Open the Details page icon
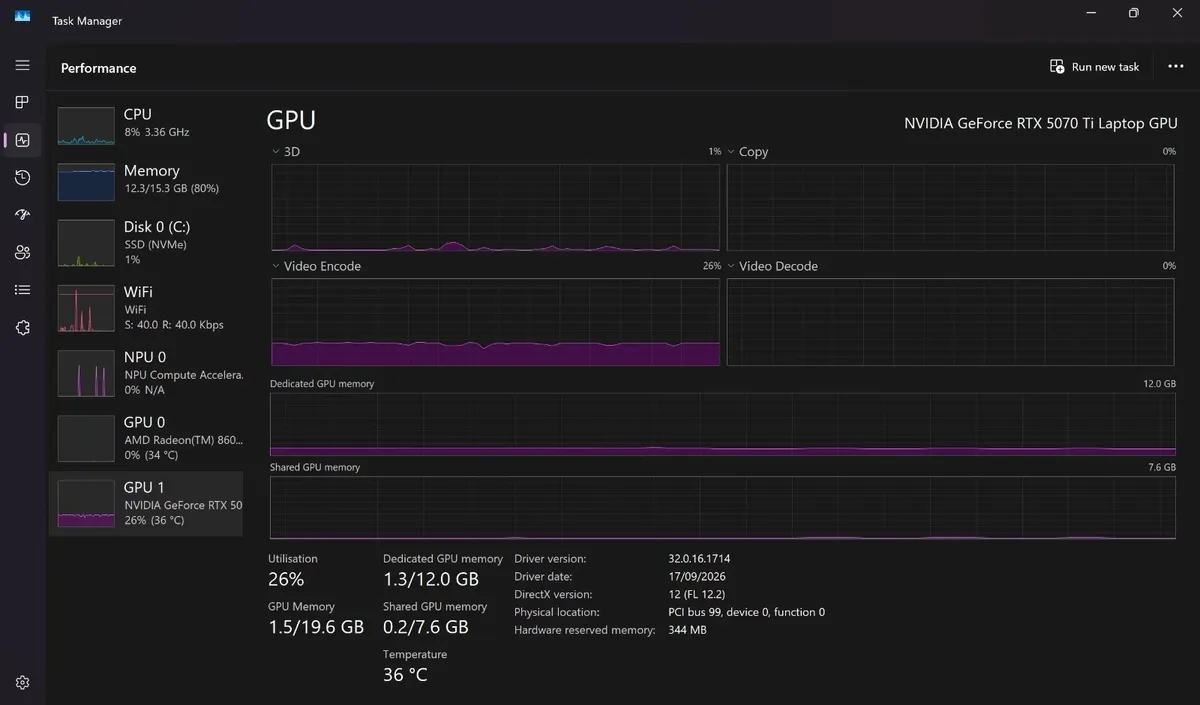This screenshot has height=705, width=1200. tap(22, 290)
